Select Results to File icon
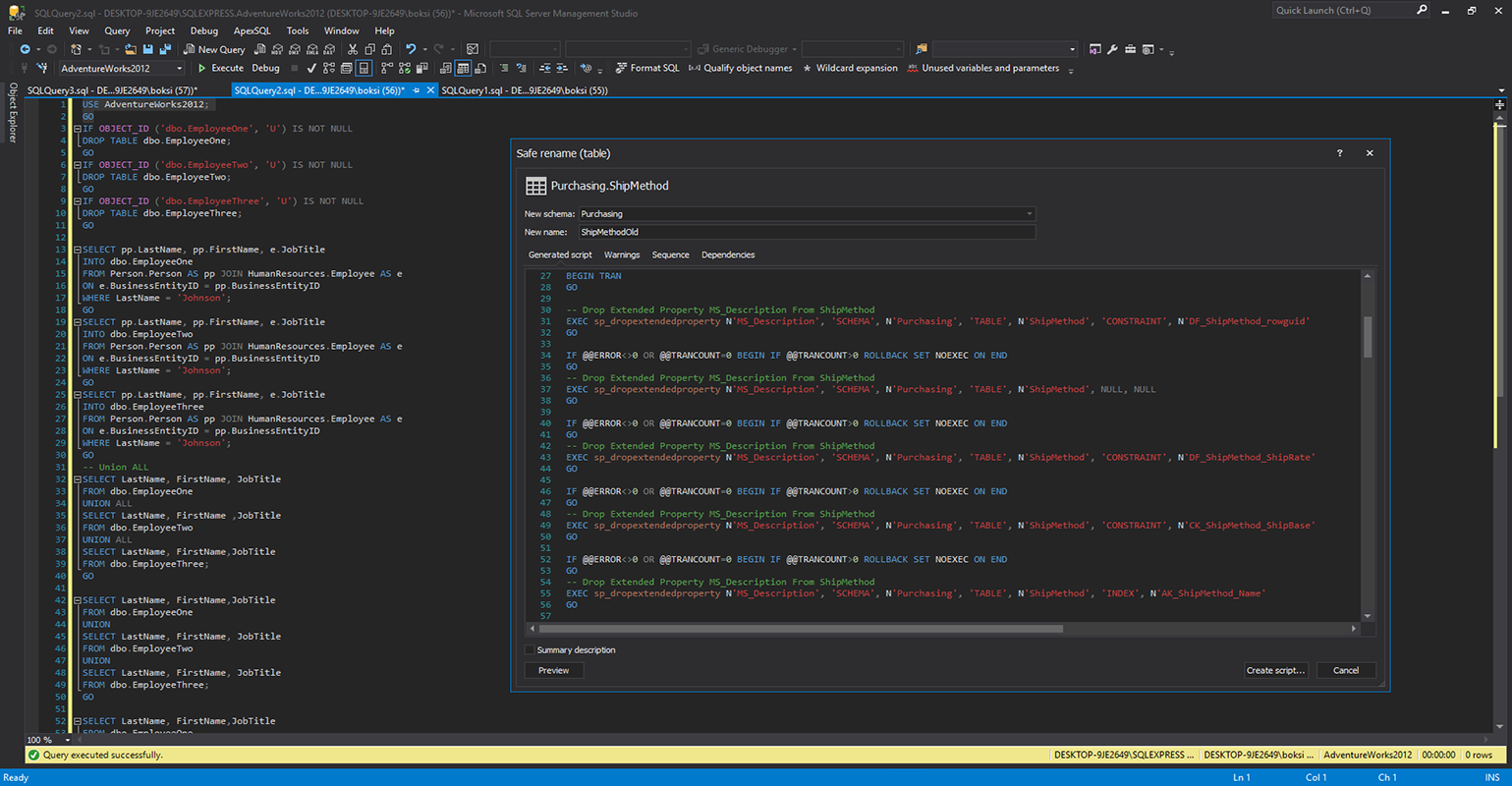The width and height of the screenshot is (1512, 786). click(480, 69)
